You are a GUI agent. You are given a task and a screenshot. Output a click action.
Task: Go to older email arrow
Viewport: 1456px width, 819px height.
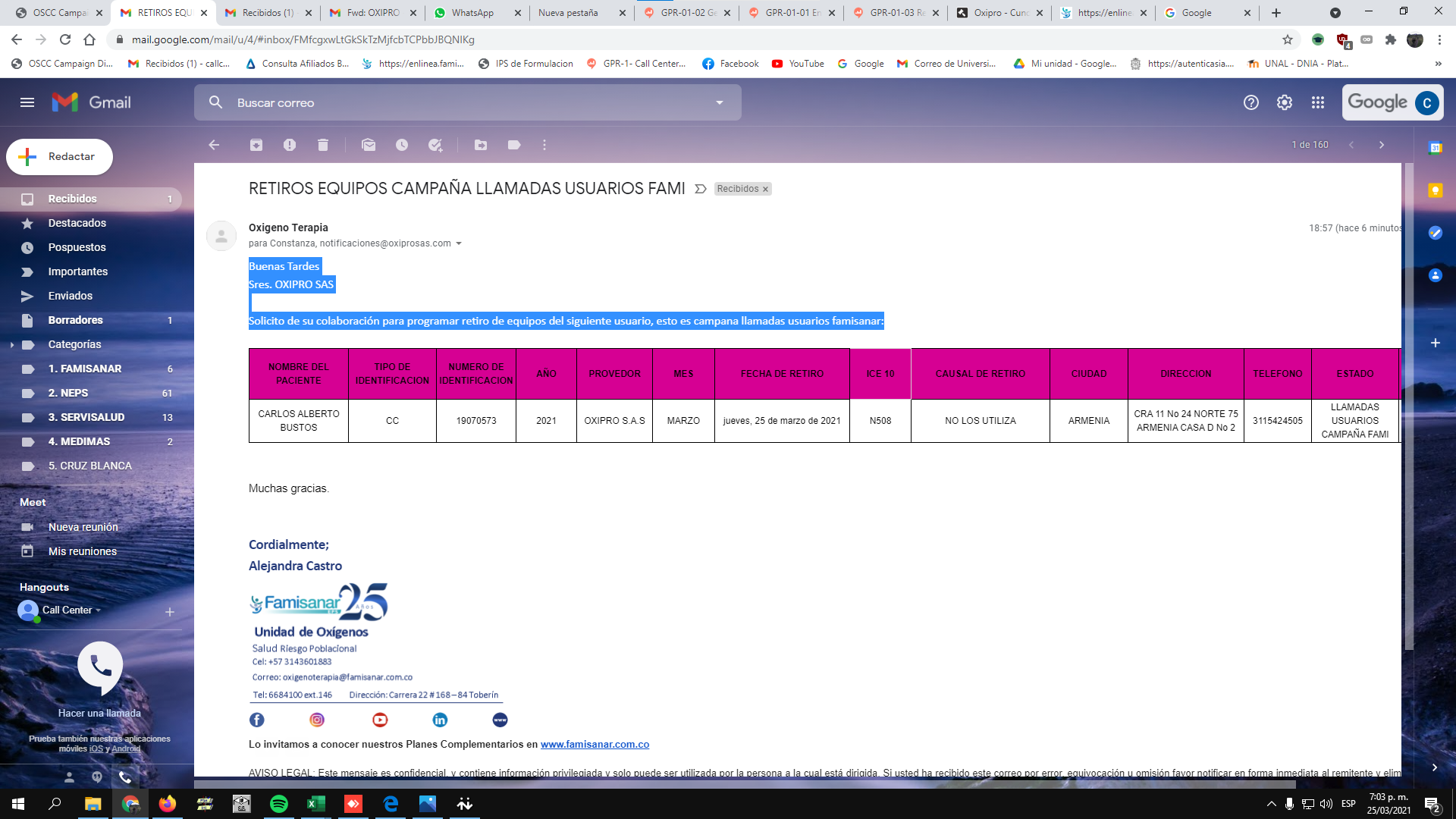click(1382, 145)
